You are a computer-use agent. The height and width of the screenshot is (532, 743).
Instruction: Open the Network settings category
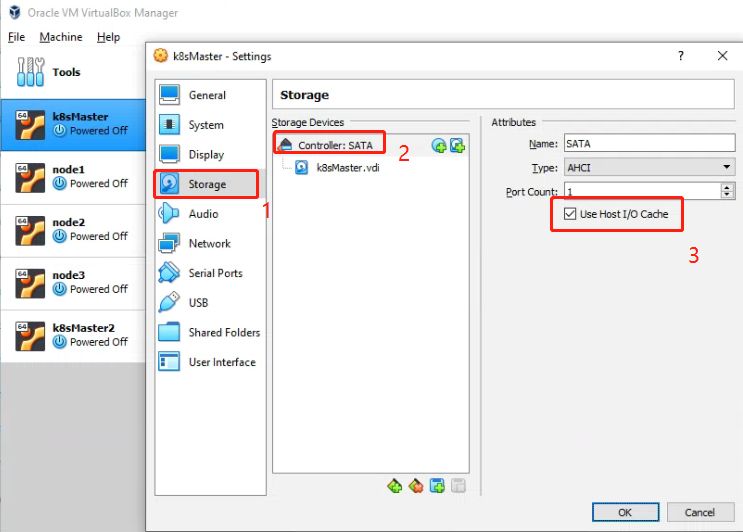(210, 243)
